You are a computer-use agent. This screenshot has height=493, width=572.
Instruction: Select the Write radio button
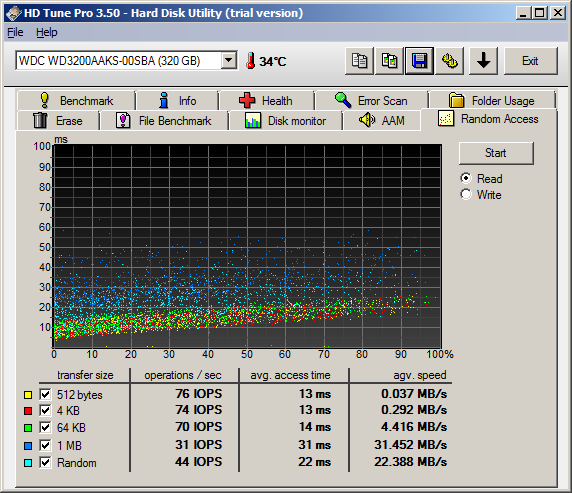(466, 194)
